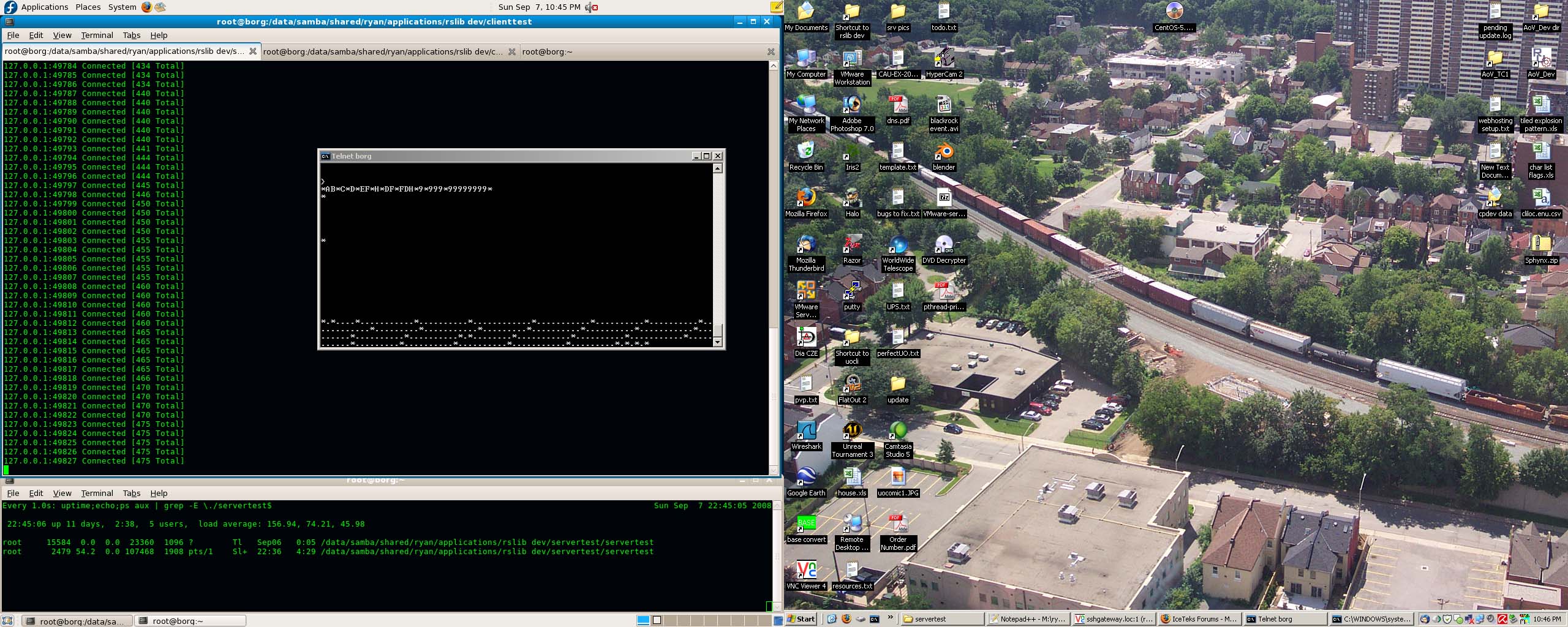Select Telnet borg button in Windows taskbar
The height and width of the screenshot is (627, 1568).
click(x=1286, y=619)
